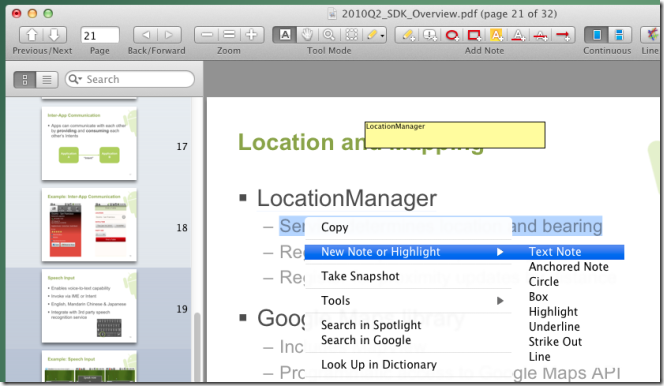Choose Look Up in Dictionary

coord(408,364)
